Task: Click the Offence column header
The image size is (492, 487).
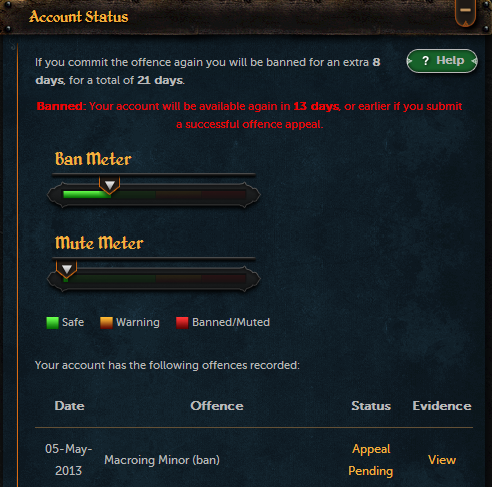Action: [x=217, y=406]
